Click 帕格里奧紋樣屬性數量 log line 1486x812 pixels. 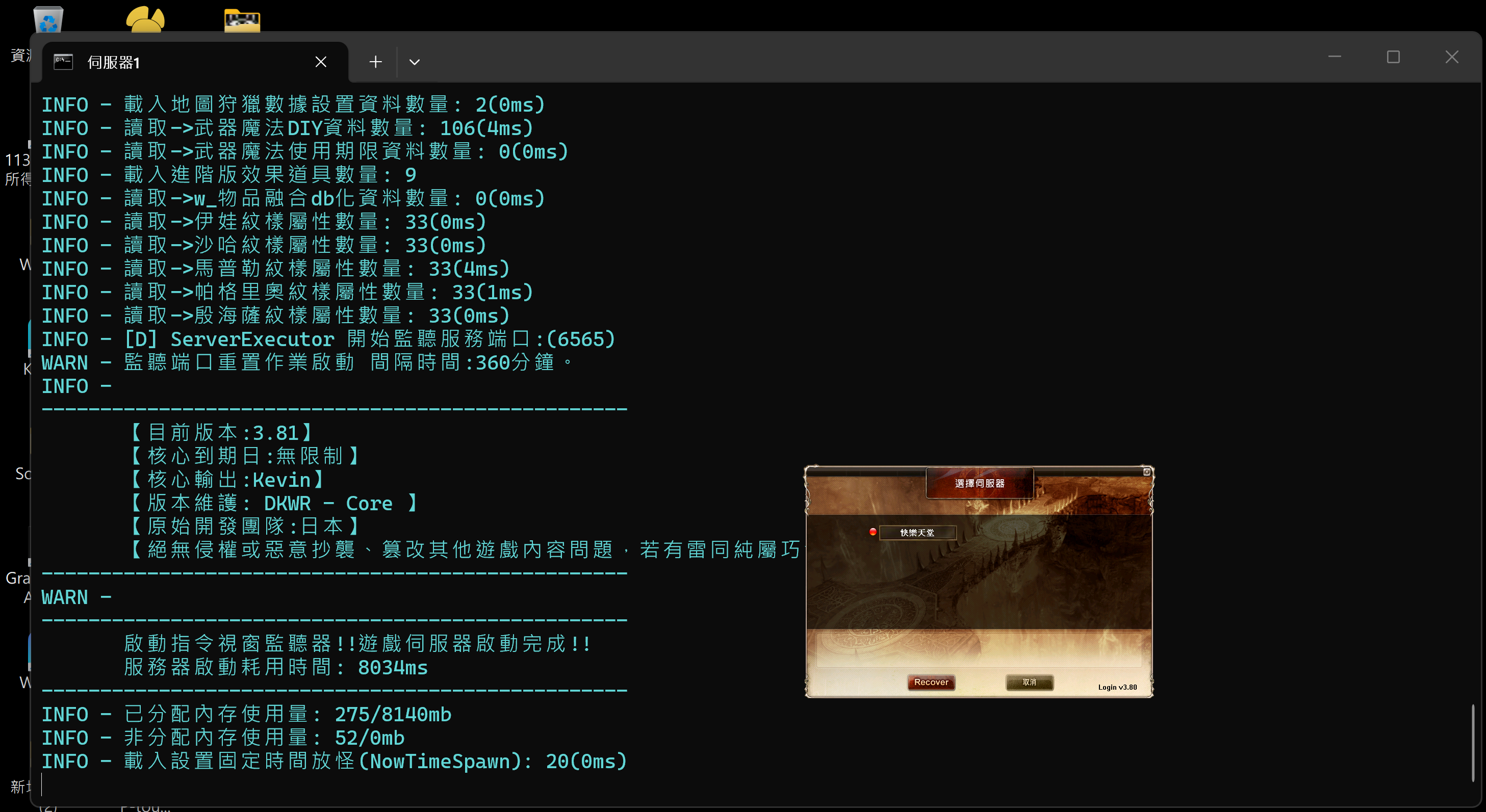click(x=287, y=293)
